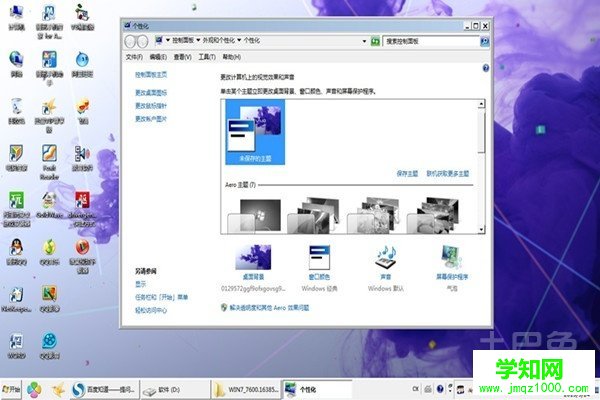Open Window Color (窗口颜色) settings
The image size is (600, 400).
click(x=319, y=263)
